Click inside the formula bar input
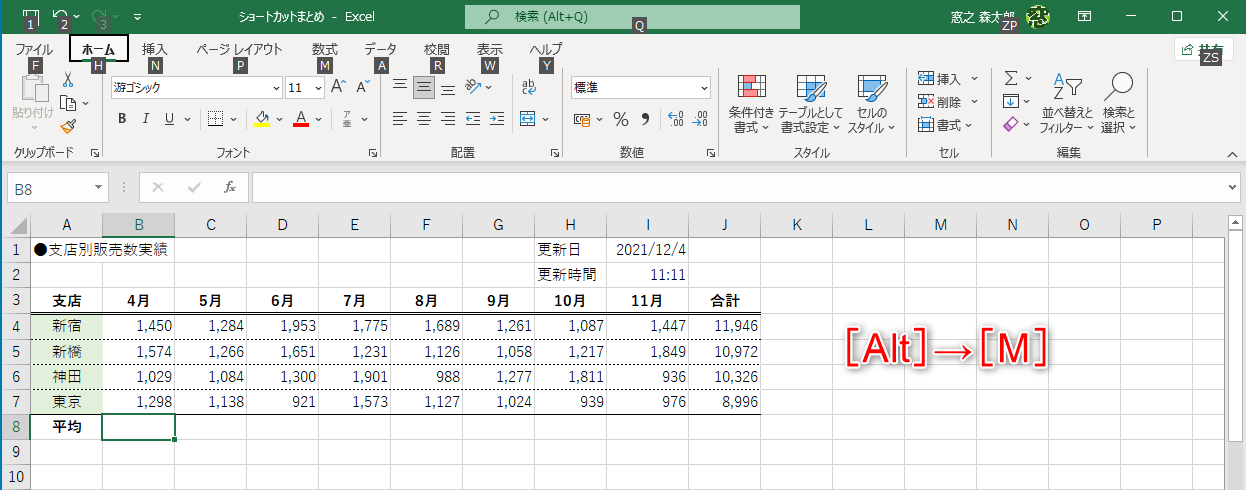 click(737, 187)
